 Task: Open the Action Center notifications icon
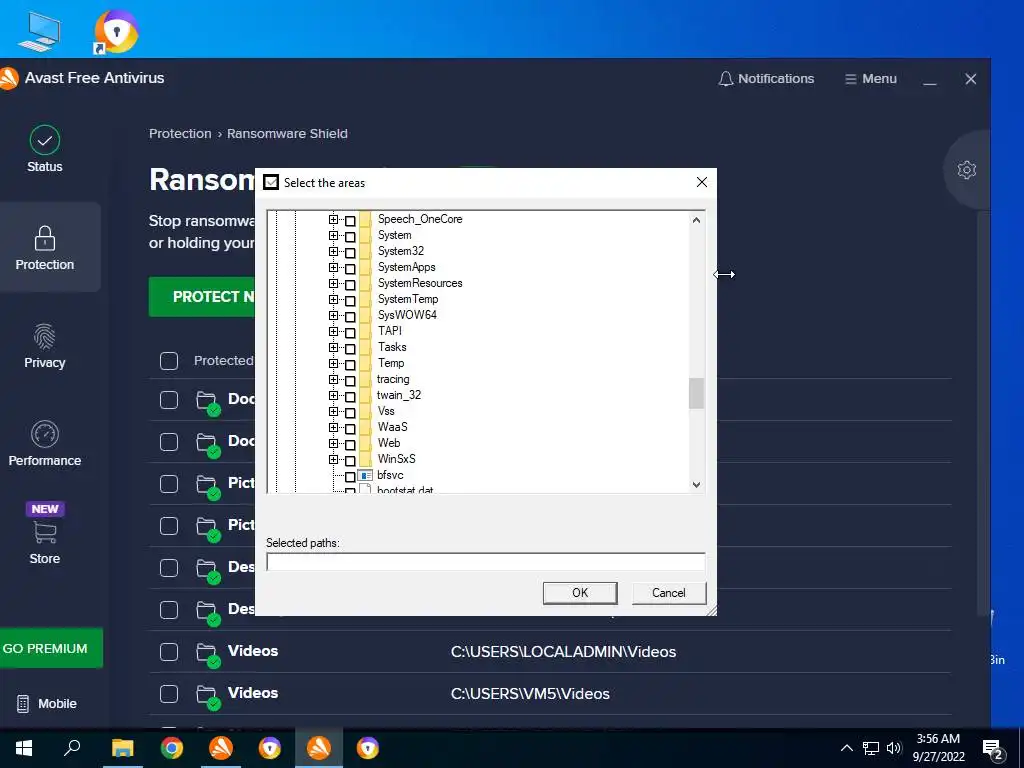993,749
